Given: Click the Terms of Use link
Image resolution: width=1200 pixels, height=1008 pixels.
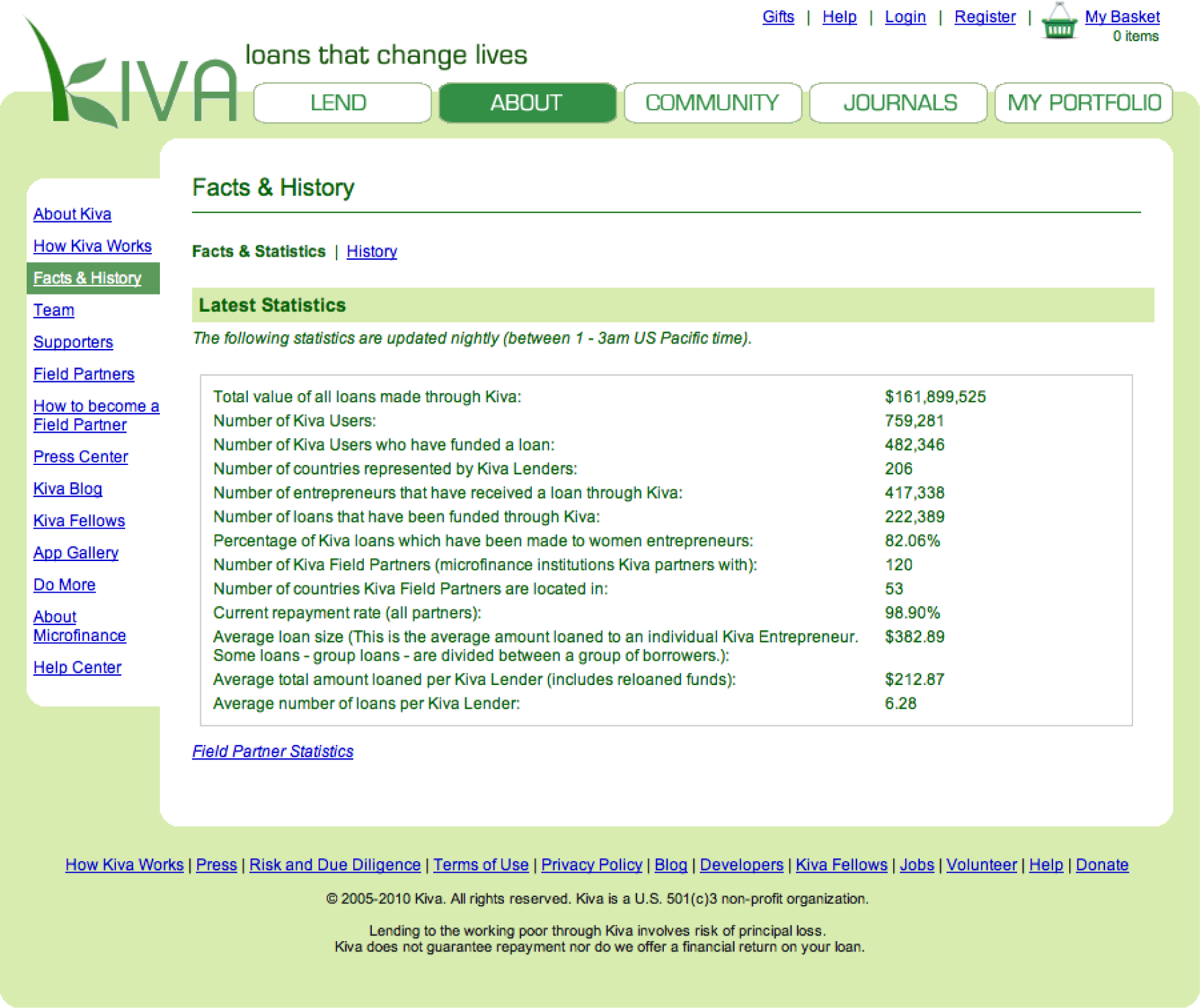Looking at the screenshot, I should 481,865.
